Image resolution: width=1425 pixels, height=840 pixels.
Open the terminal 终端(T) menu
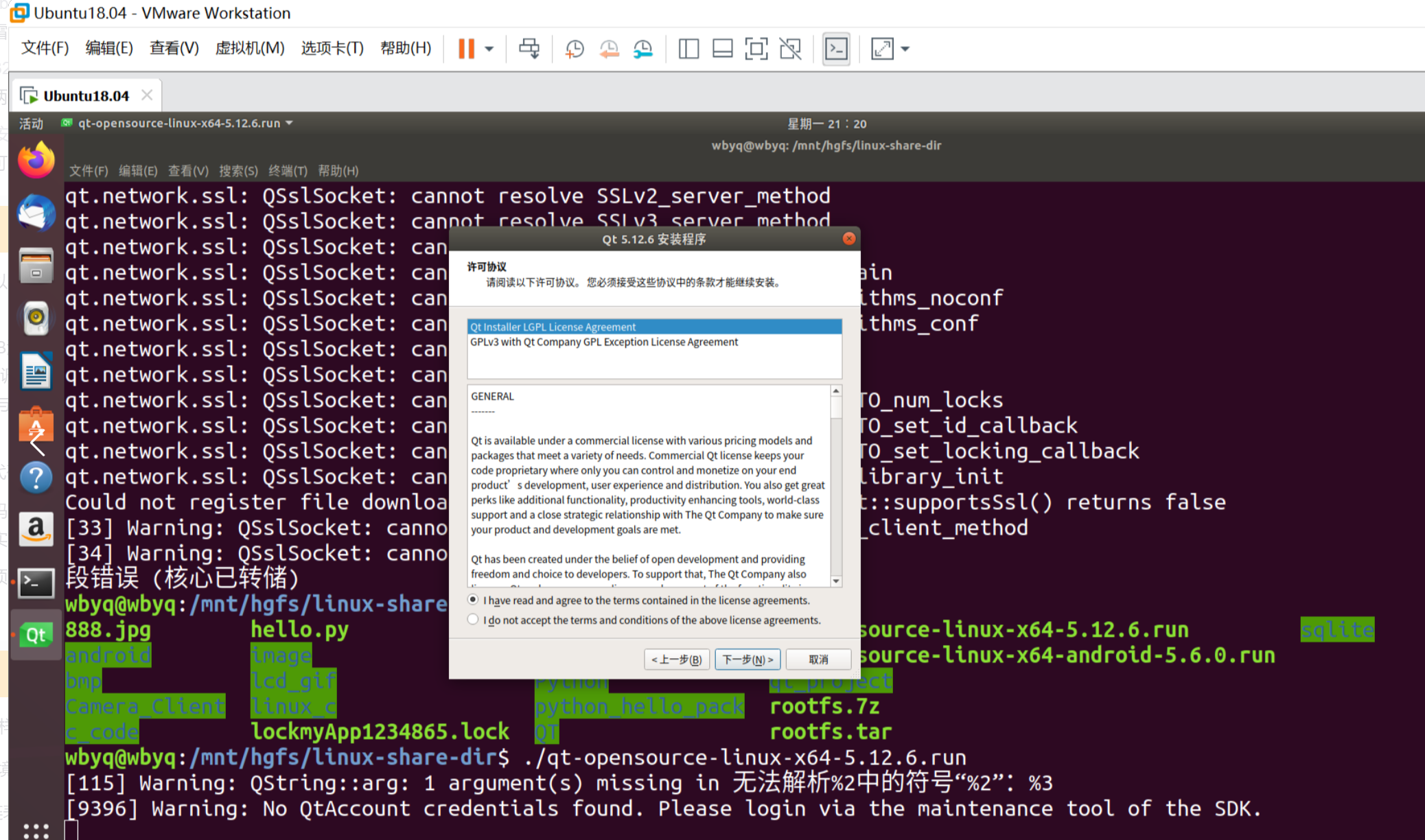(x=288, y=171)
